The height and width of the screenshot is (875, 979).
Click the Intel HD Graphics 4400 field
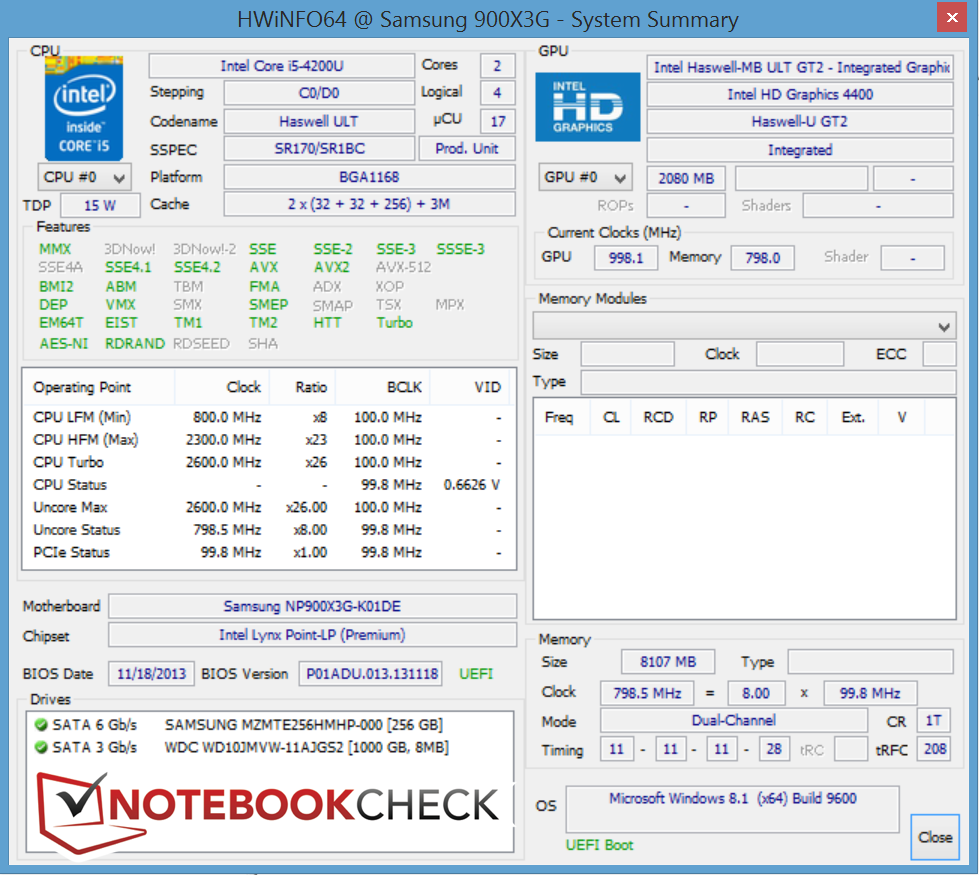800,94
